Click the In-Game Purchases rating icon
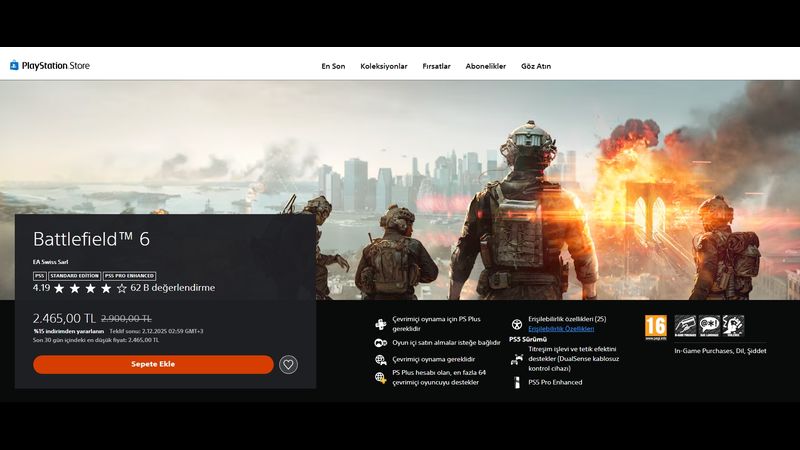The height and width of the screenshot is (450, 800). point(685,326)
